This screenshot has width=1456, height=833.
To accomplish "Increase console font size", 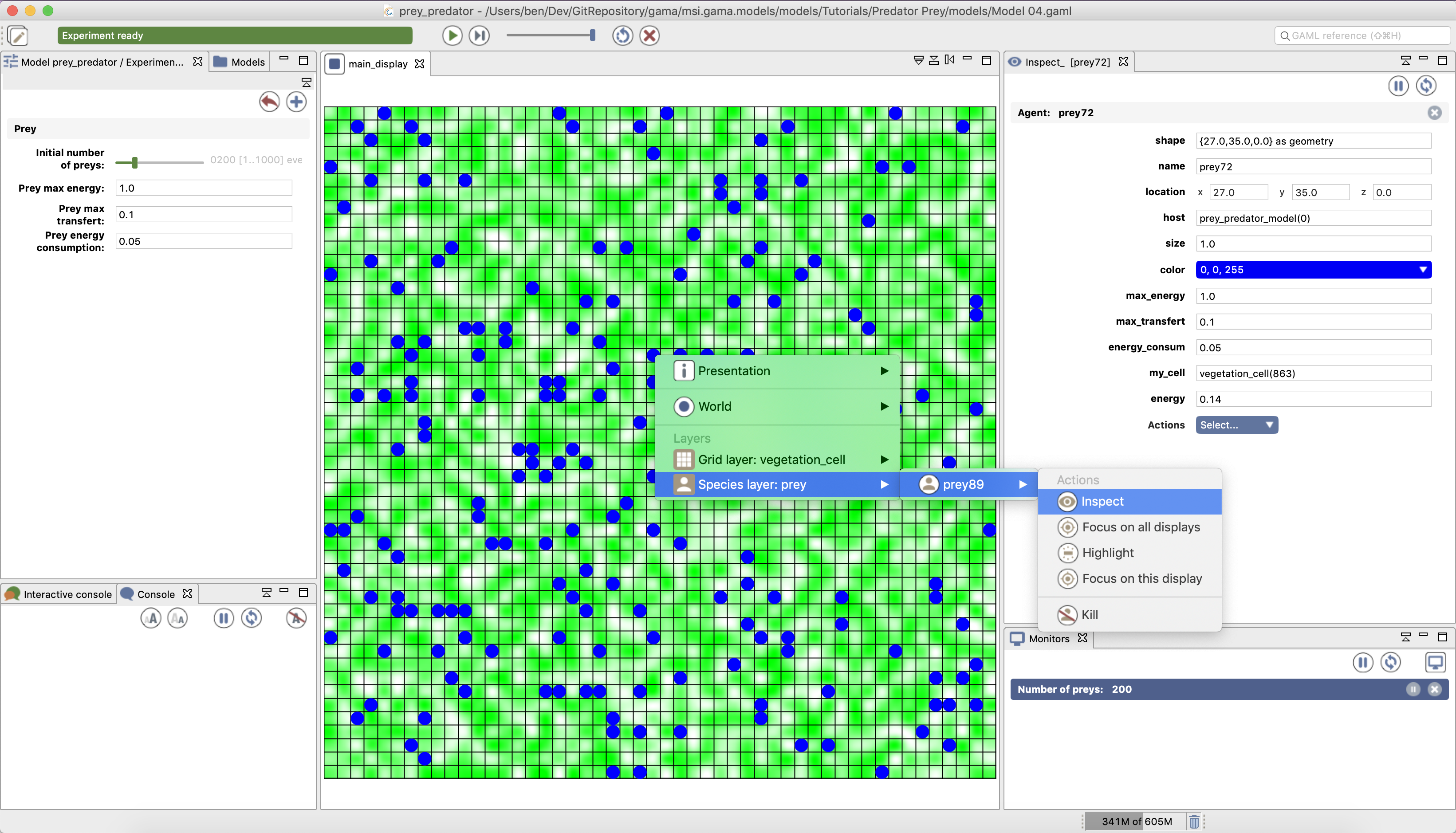I will click(151, 618).
